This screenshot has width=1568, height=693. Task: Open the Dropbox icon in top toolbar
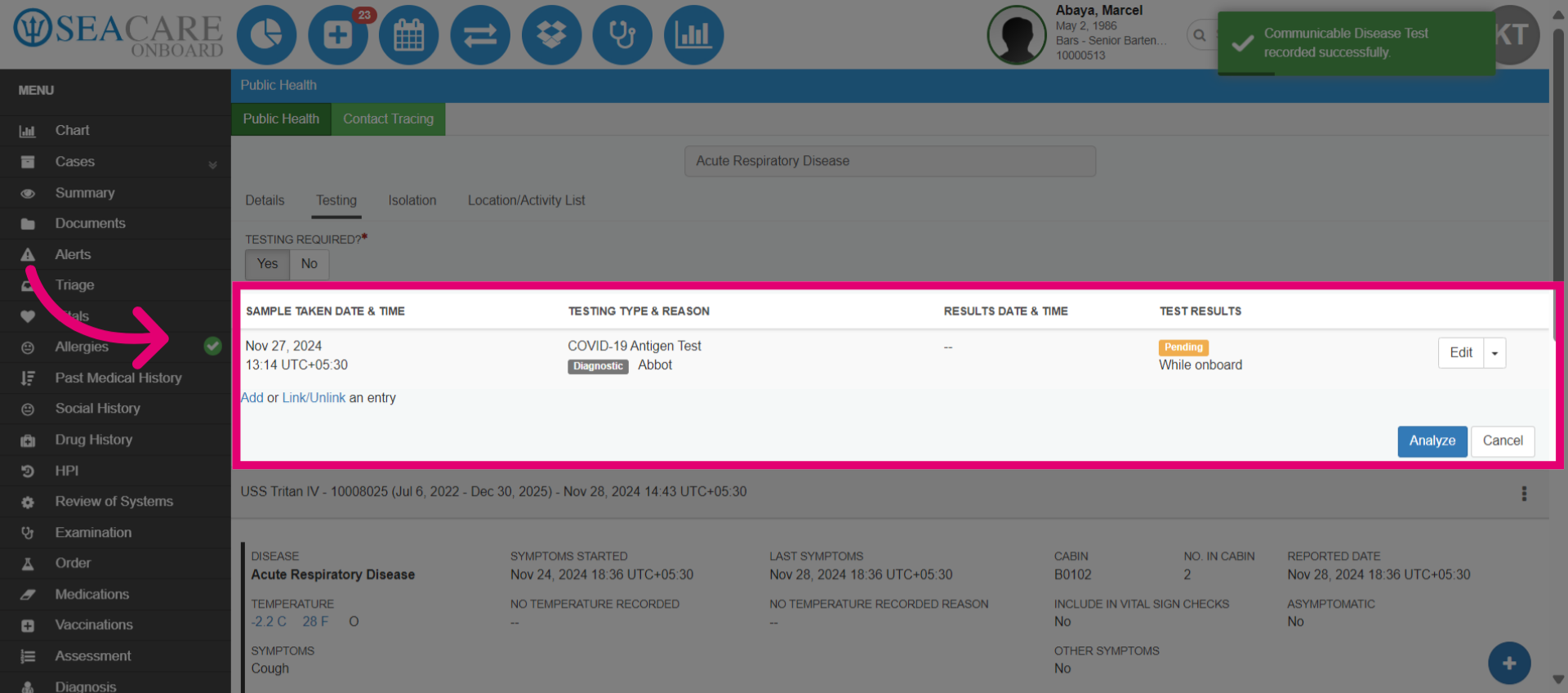(551, 35)
